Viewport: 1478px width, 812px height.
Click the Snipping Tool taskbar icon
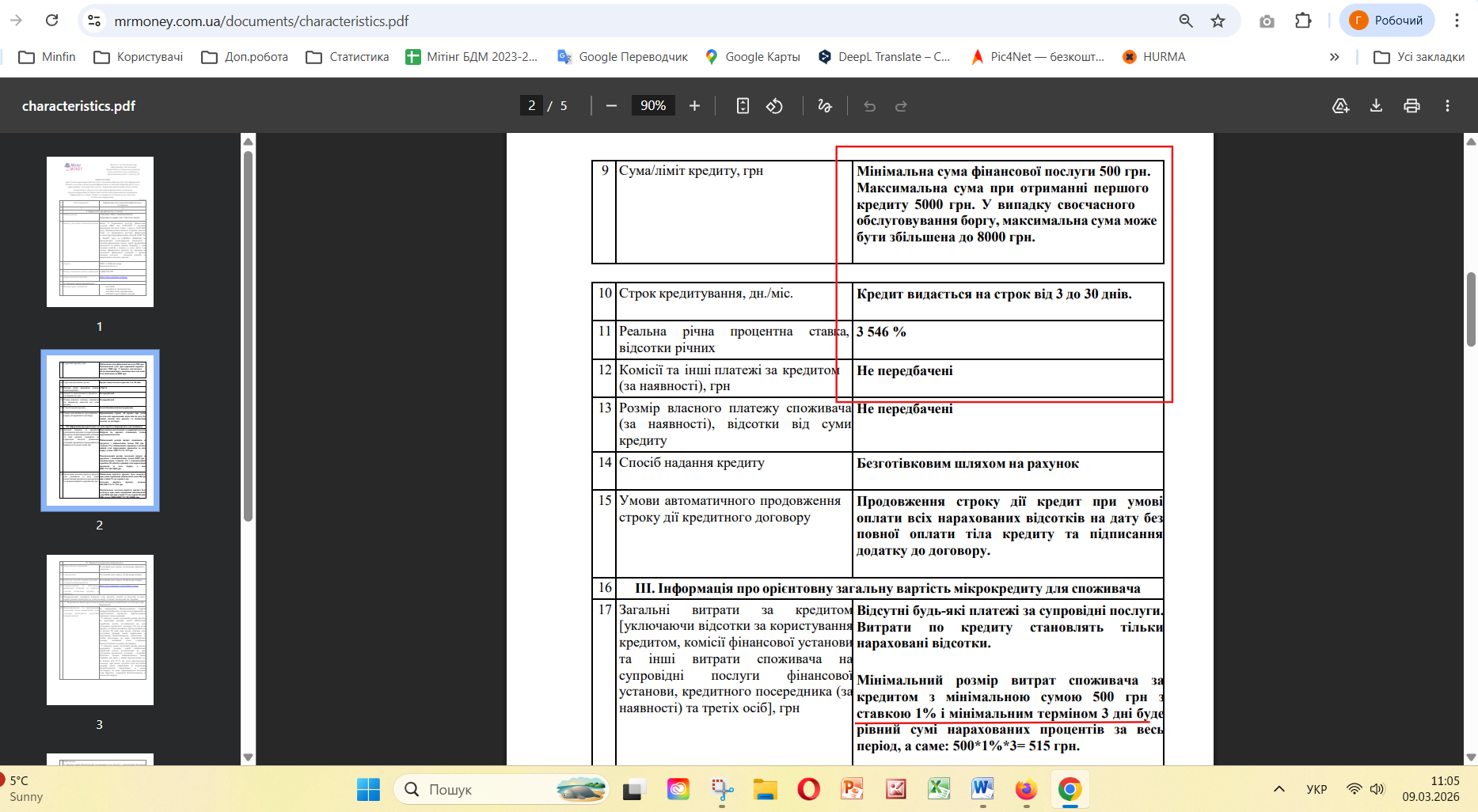[721, 789]
